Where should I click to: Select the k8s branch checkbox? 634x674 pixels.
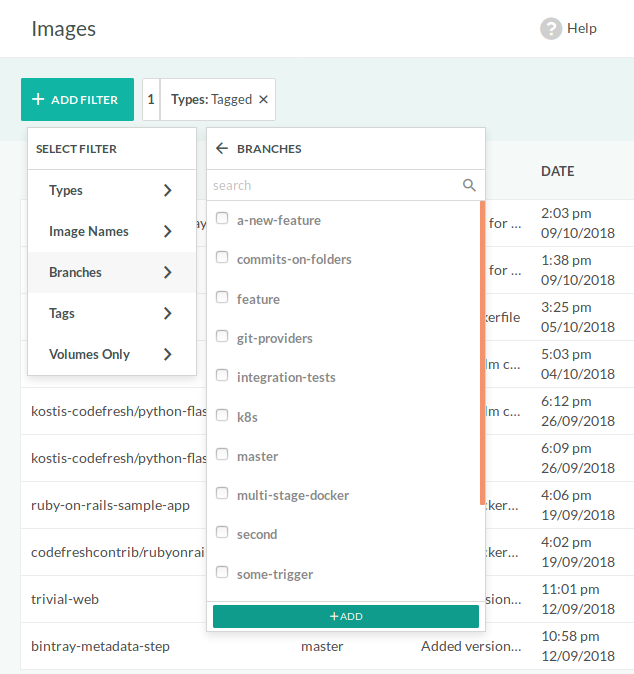pyautogui.click(x=222, y=416)
